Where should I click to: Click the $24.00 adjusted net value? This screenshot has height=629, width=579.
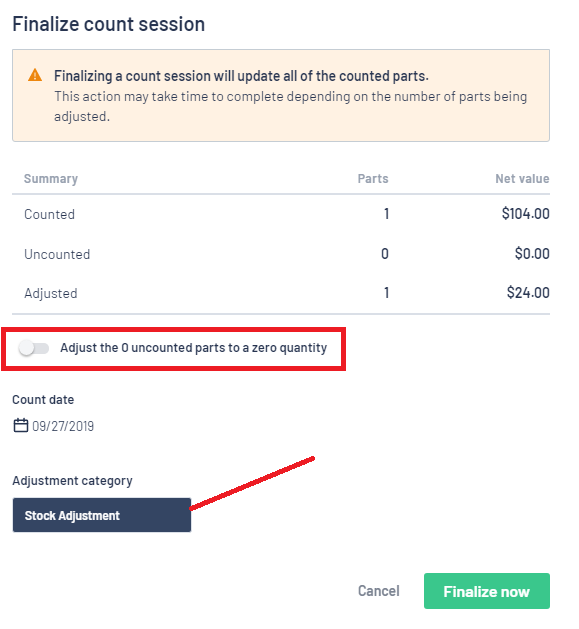(x=528, y=292)
